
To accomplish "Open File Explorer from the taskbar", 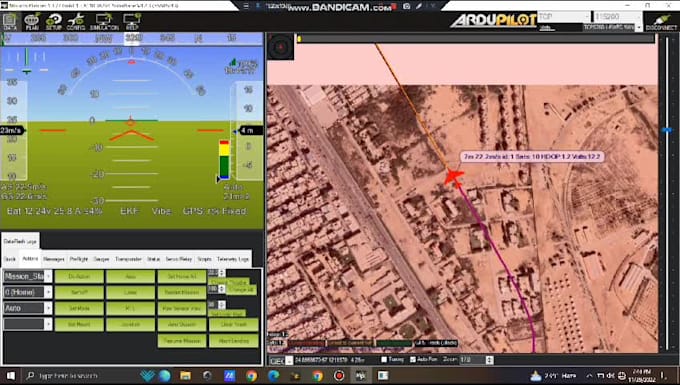I will pyautogui.click(x=186, y=375).
